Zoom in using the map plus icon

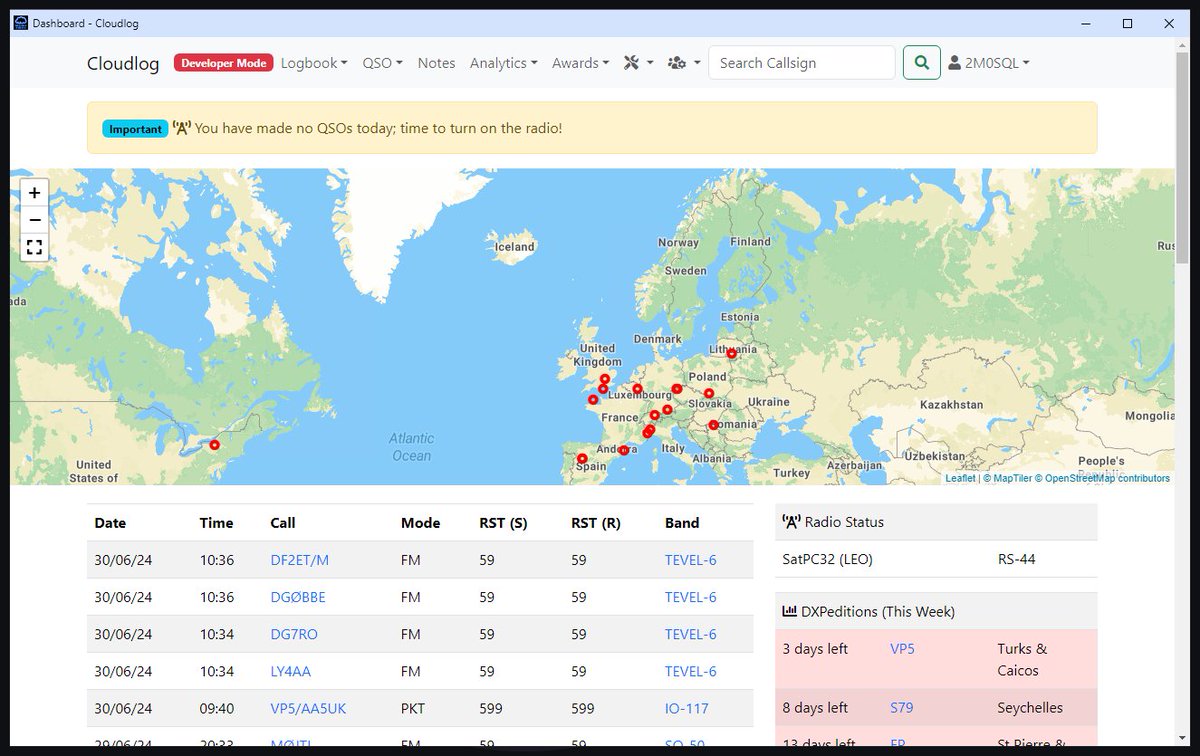click(34, 192)
